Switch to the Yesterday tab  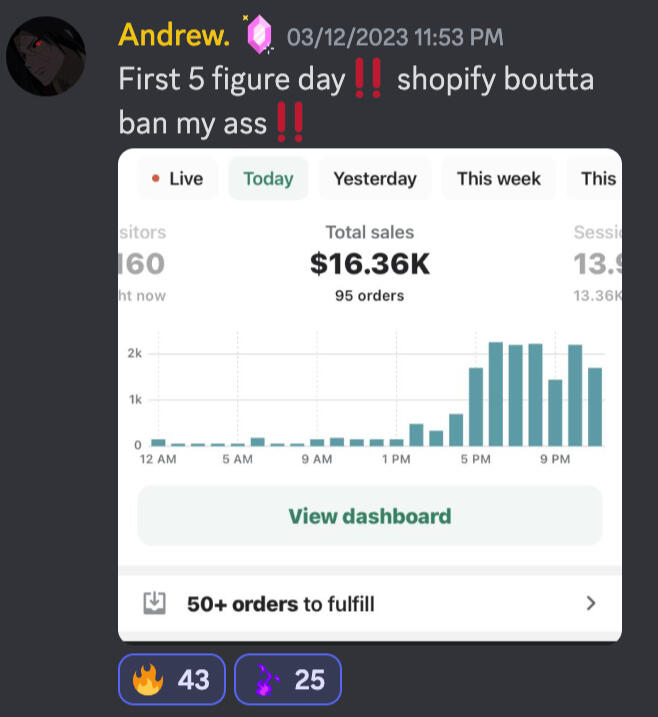pyautogui.click(x=375, y=179)
